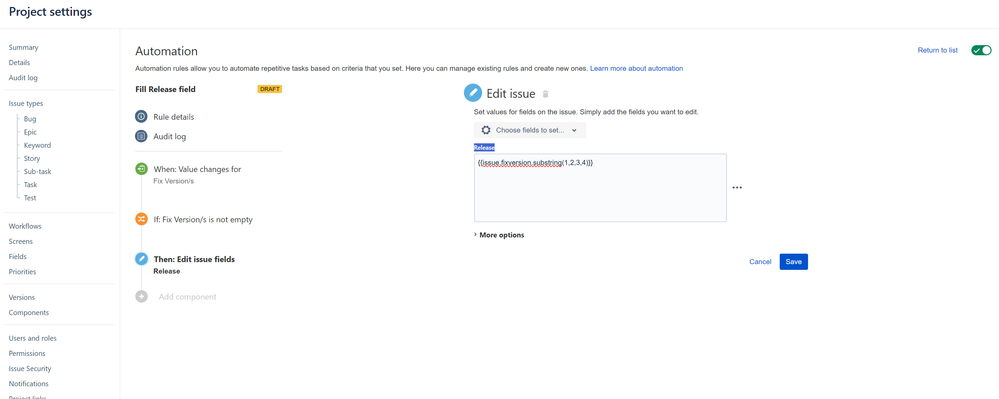Open Issue types settings
The width and height of the screenshot is (999, 399).
pos(26,103)
